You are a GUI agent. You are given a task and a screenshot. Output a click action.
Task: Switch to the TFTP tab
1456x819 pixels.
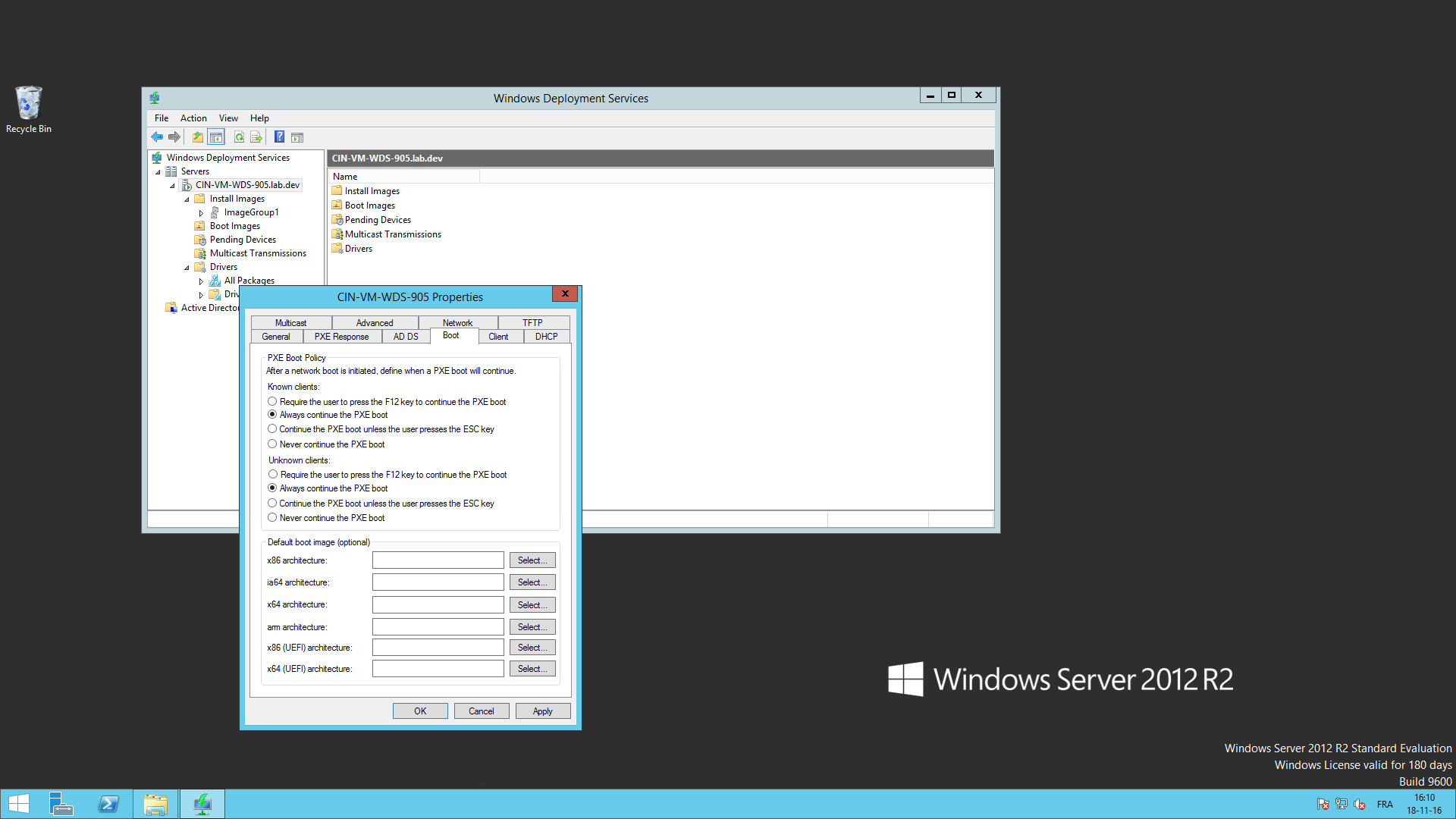532,323
